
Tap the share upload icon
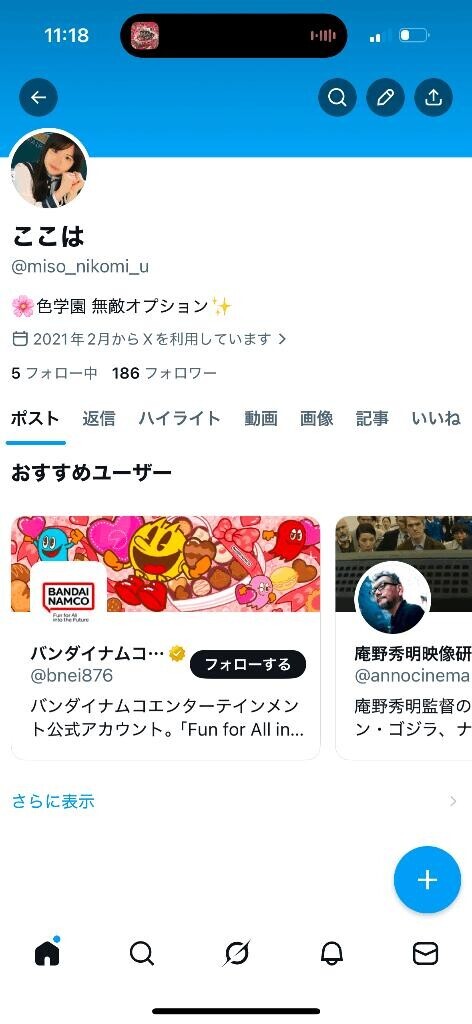click(x=433, y=98)
